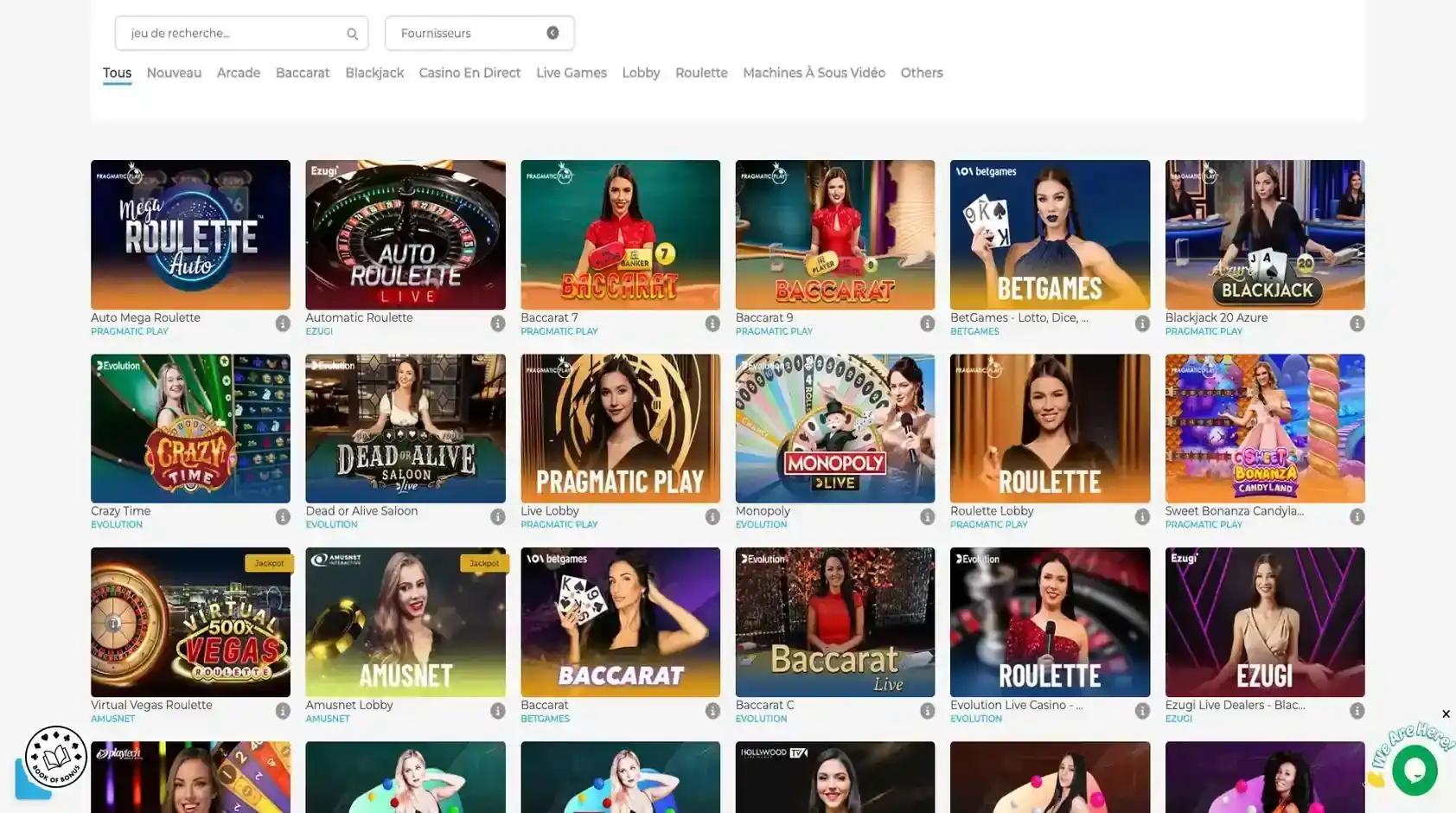Dismiss the We Are Here chat prompt
1456x813 pixels.
click(1446, 714)
